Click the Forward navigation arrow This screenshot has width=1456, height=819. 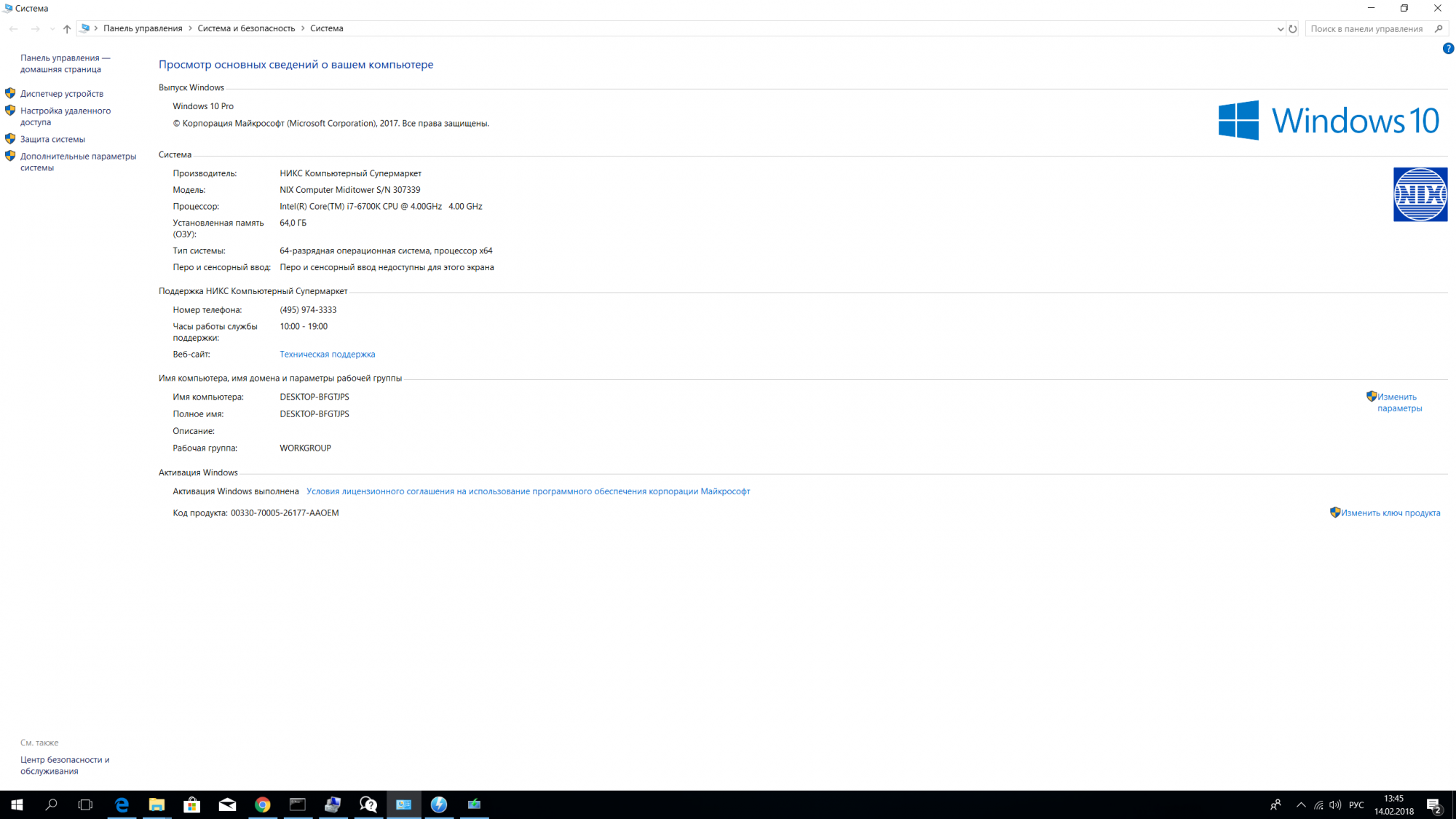point(35,28)
